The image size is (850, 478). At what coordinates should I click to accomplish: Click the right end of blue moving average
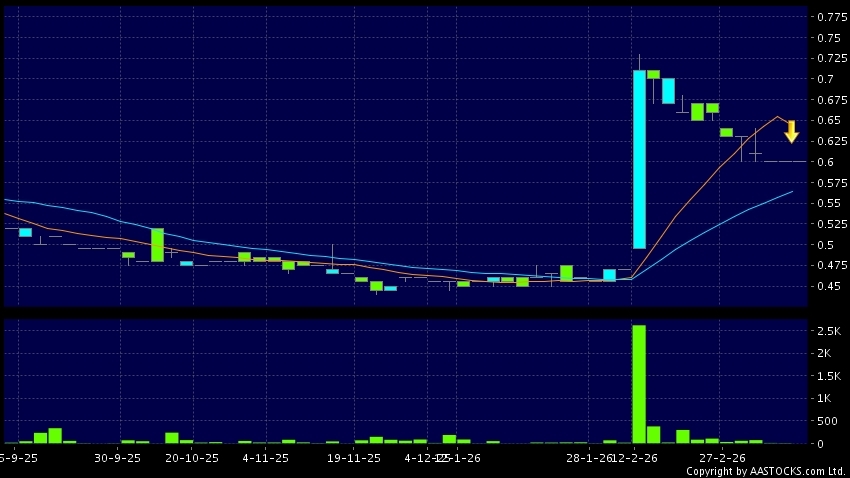[792, 191]
